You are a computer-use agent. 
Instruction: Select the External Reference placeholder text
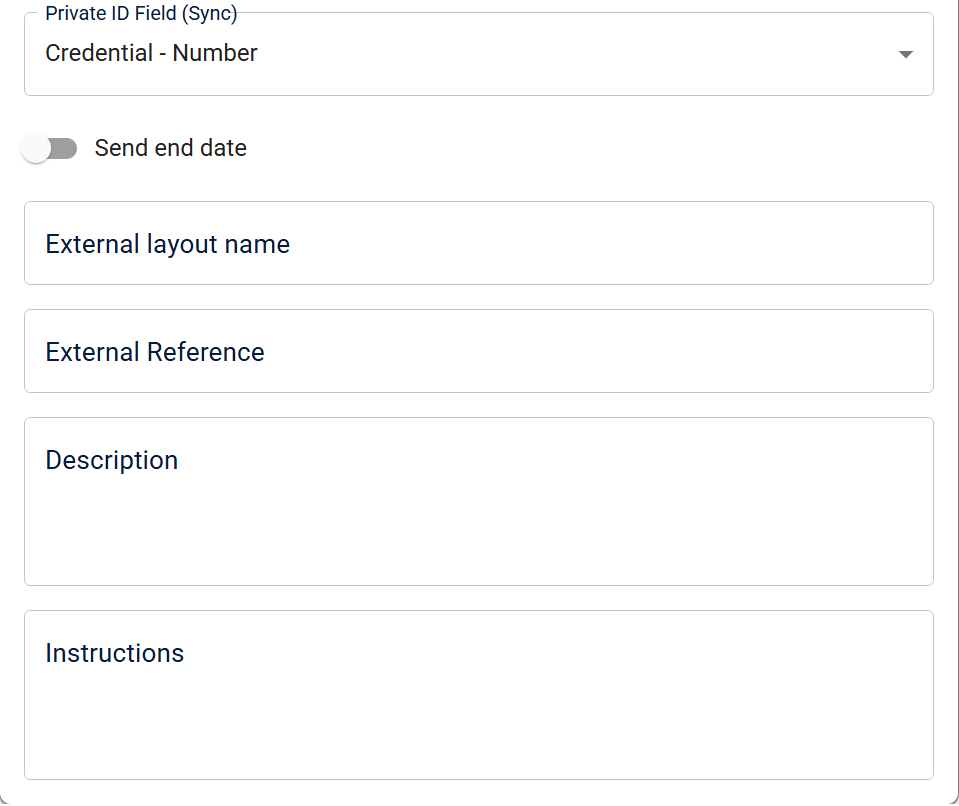point(154,351)
